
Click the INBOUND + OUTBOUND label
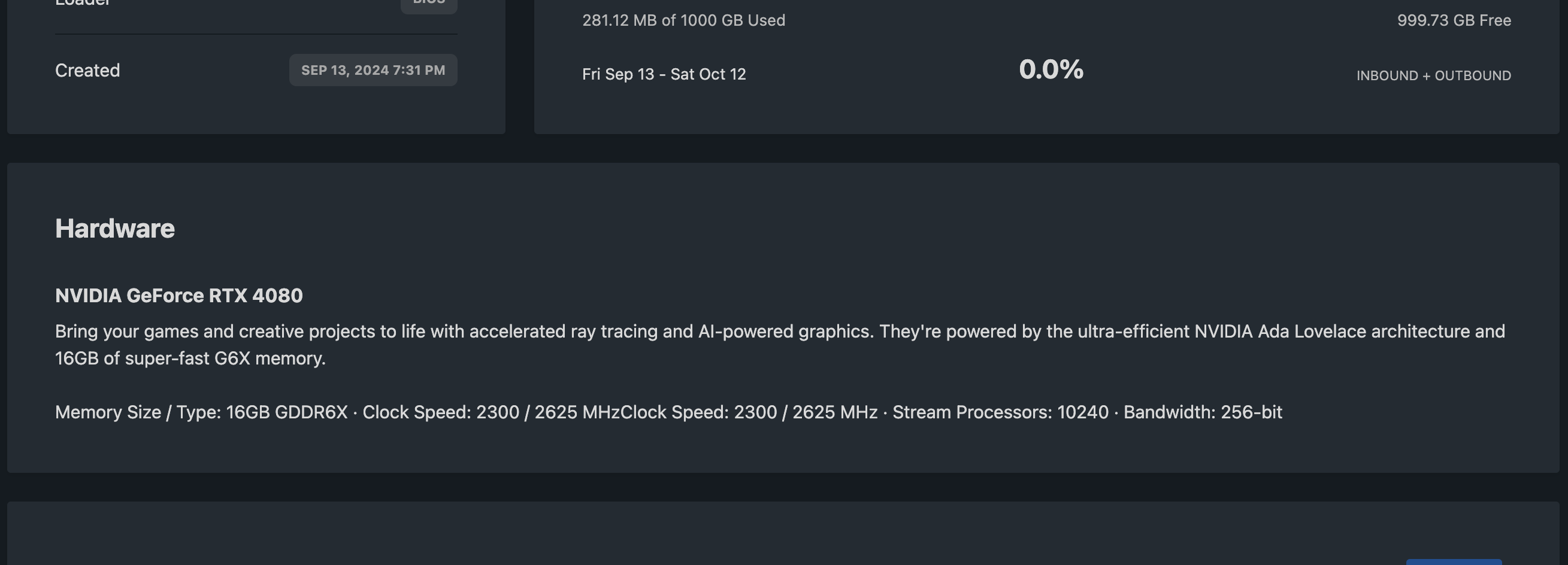click(x=1433, y=75)
